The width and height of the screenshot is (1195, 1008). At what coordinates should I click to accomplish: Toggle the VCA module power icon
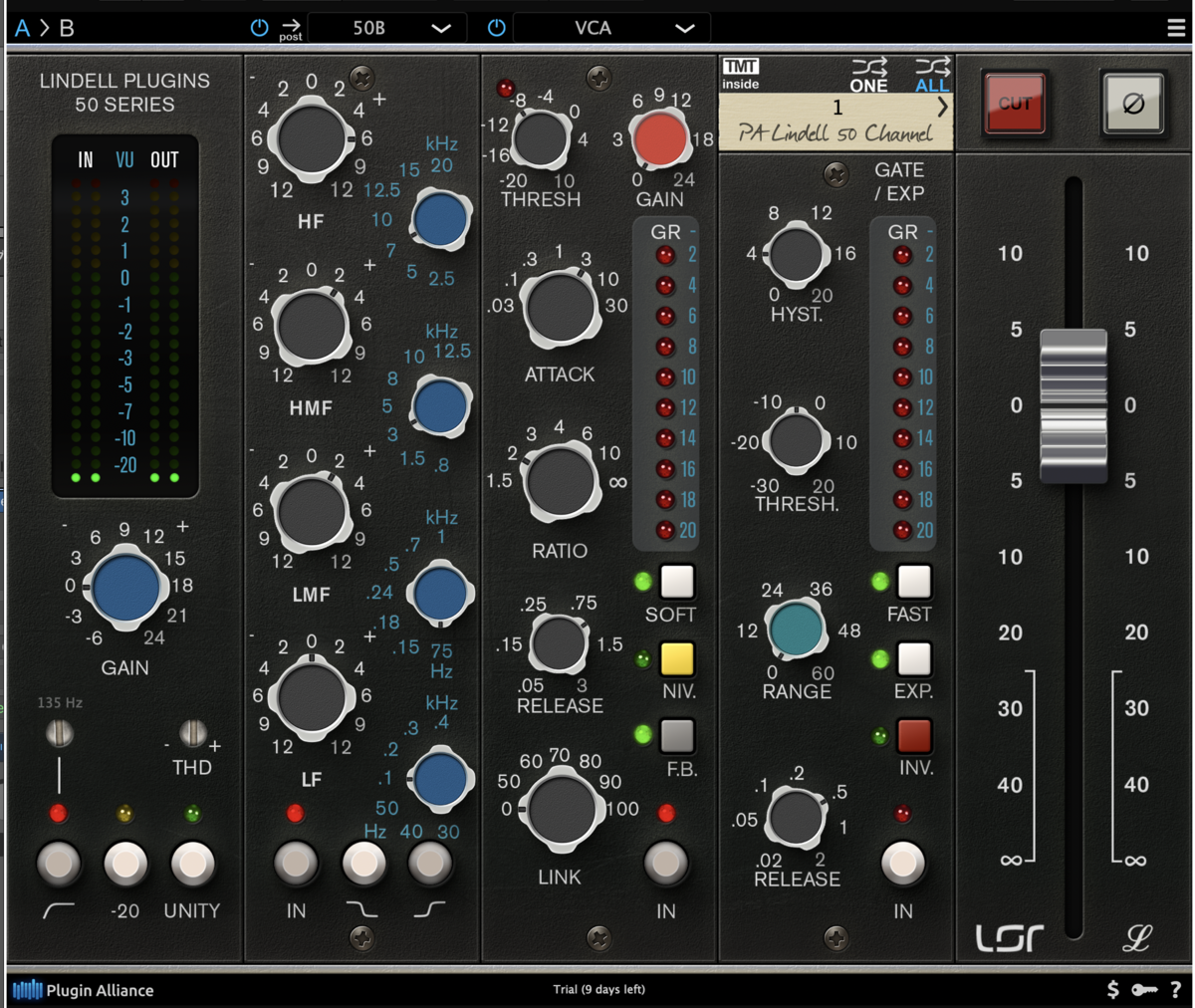[496, 28]
